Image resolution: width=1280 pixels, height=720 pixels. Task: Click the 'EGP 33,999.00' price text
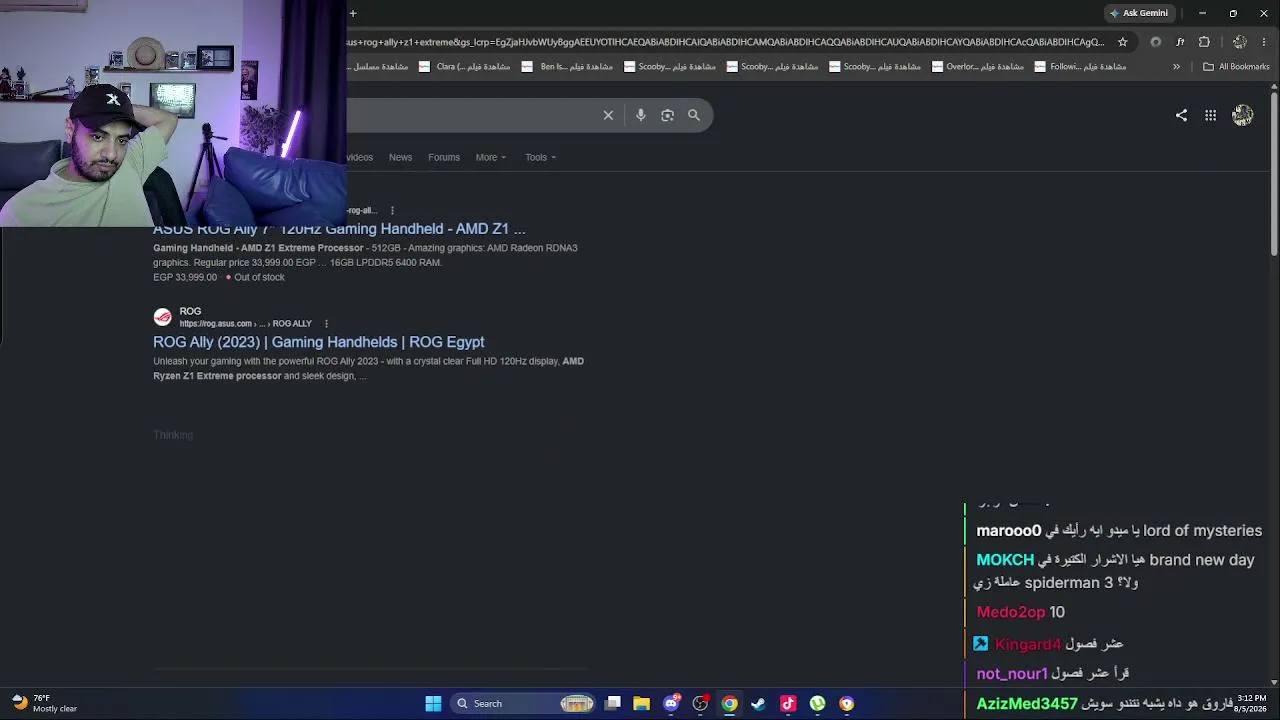coord(185,277)
